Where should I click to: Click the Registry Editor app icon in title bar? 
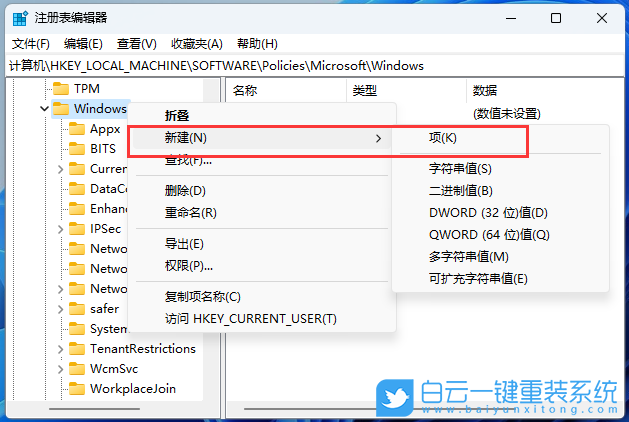tap(20, 18)
